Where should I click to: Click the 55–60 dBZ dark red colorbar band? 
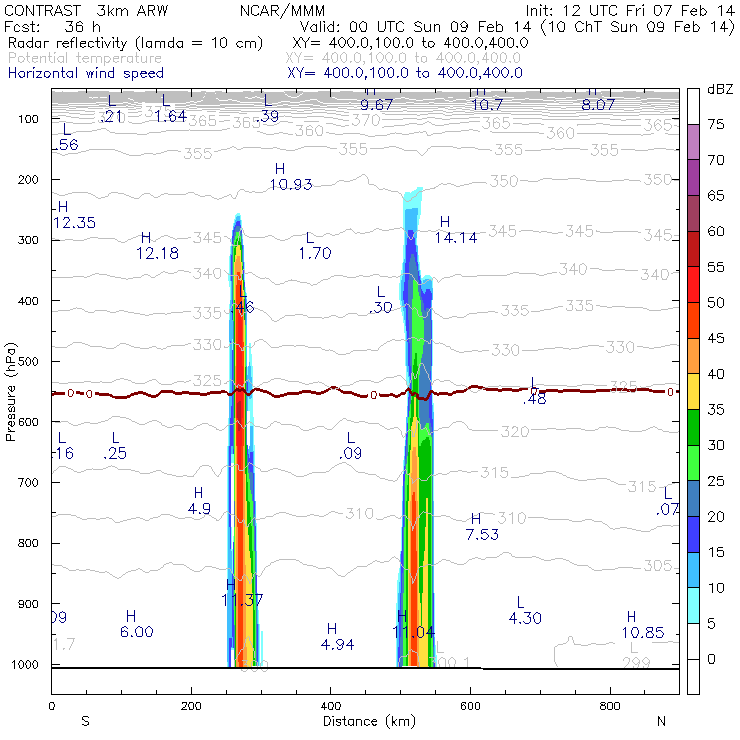point(693,249)
